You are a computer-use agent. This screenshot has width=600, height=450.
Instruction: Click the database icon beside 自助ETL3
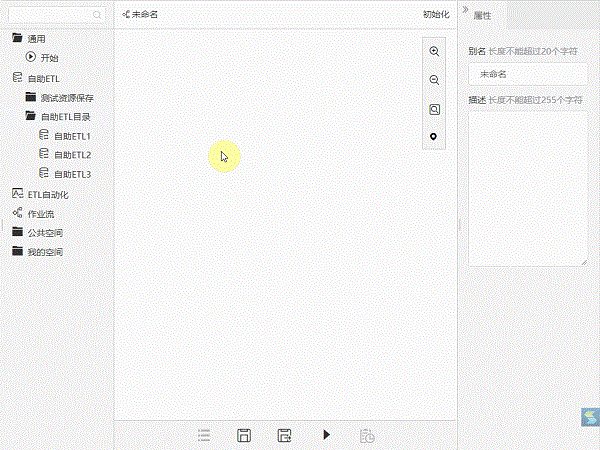point(44,173)
